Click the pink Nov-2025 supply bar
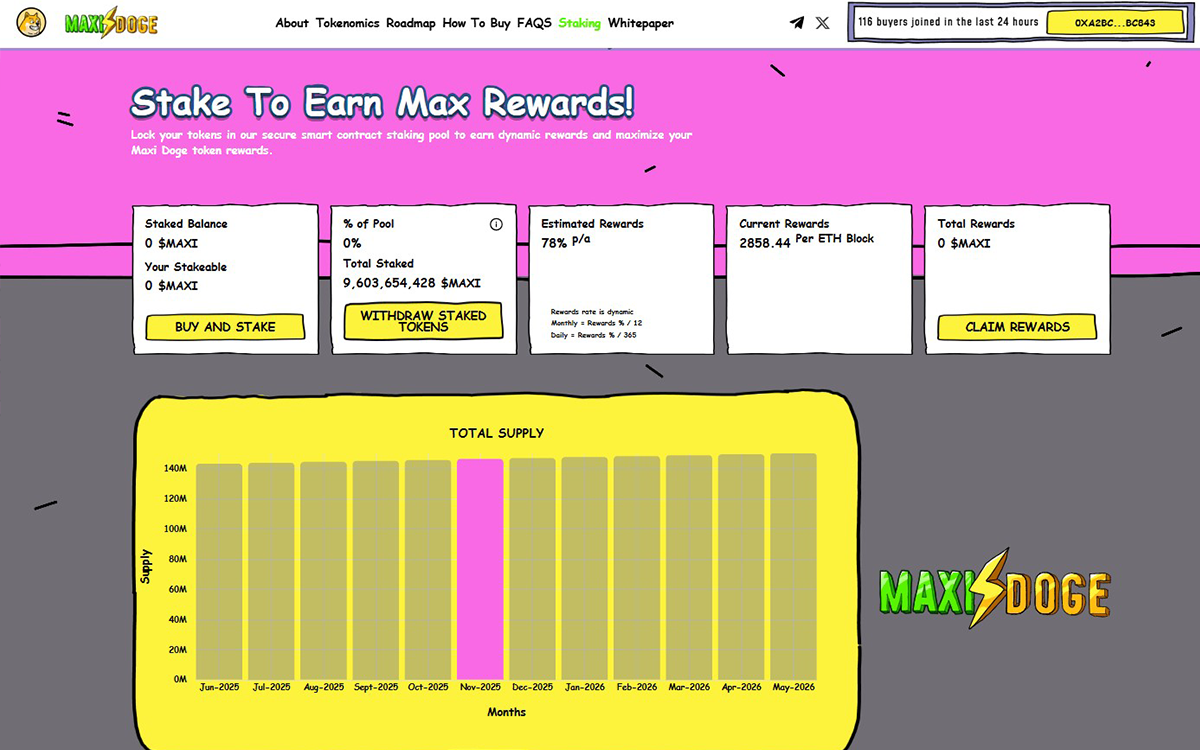 tap(480, 570)
